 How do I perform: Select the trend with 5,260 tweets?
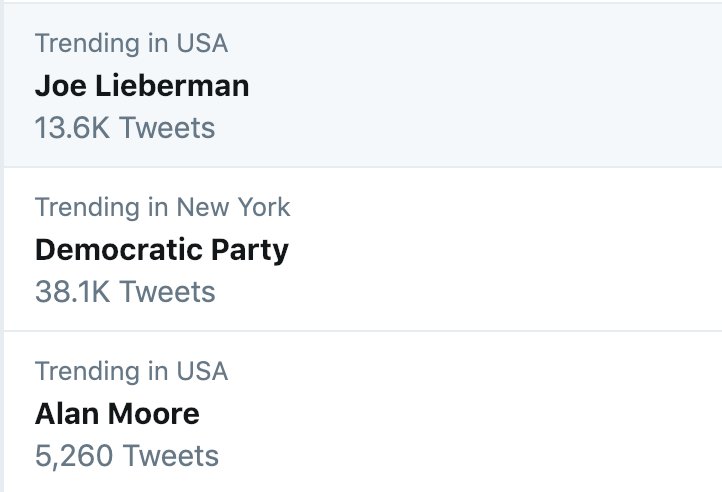click(117, 413)
